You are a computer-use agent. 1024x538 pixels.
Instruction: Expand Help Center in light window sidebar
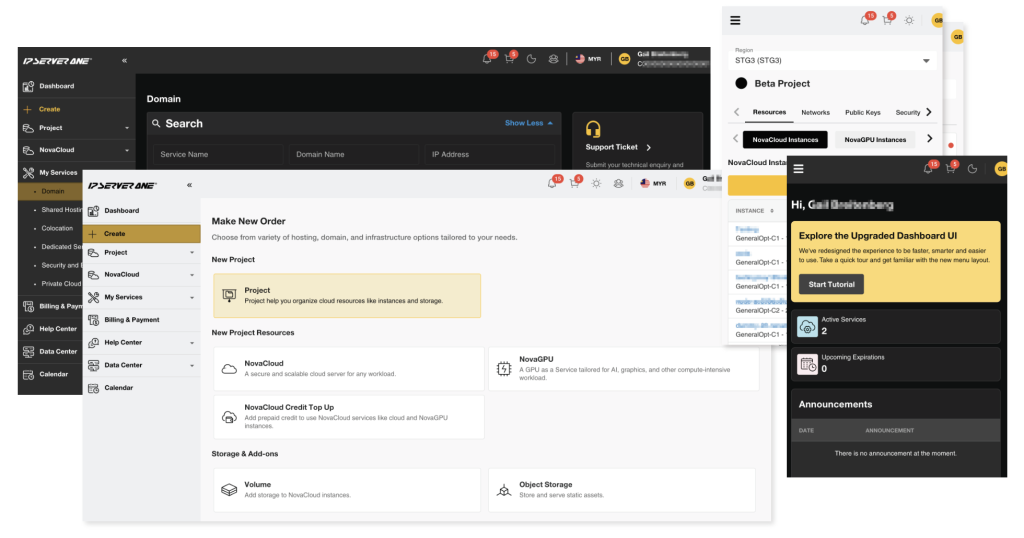point(142,342)
